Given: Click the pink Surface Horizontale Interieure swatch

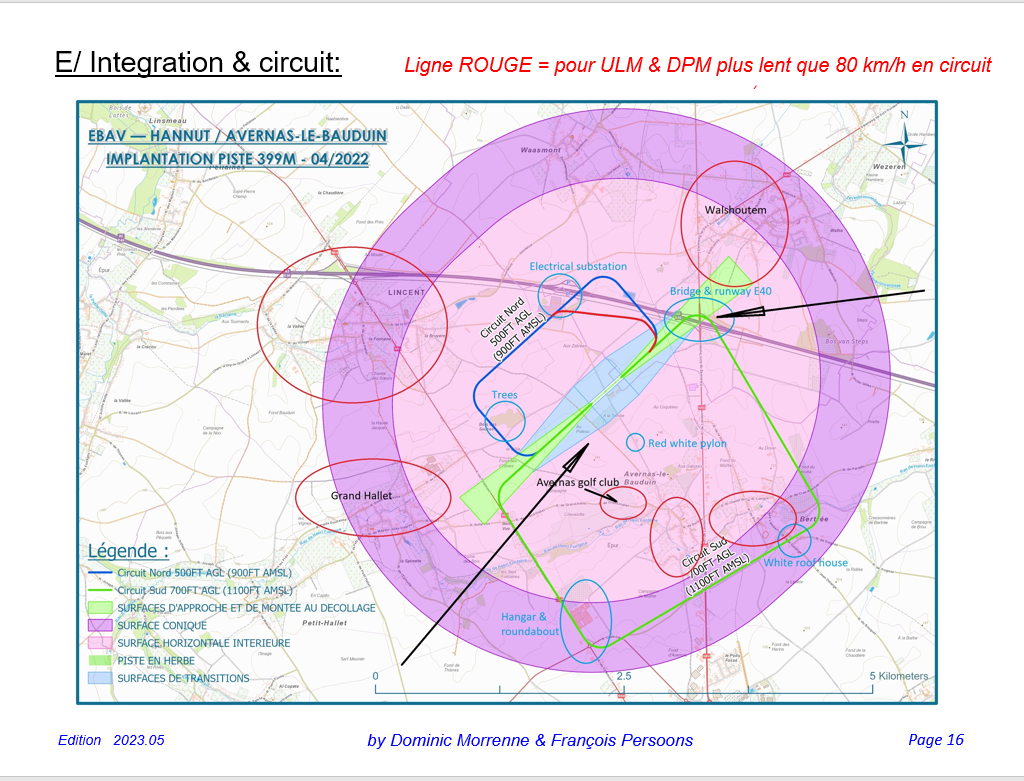Looking at the screenshot, I should click(100, 643).
